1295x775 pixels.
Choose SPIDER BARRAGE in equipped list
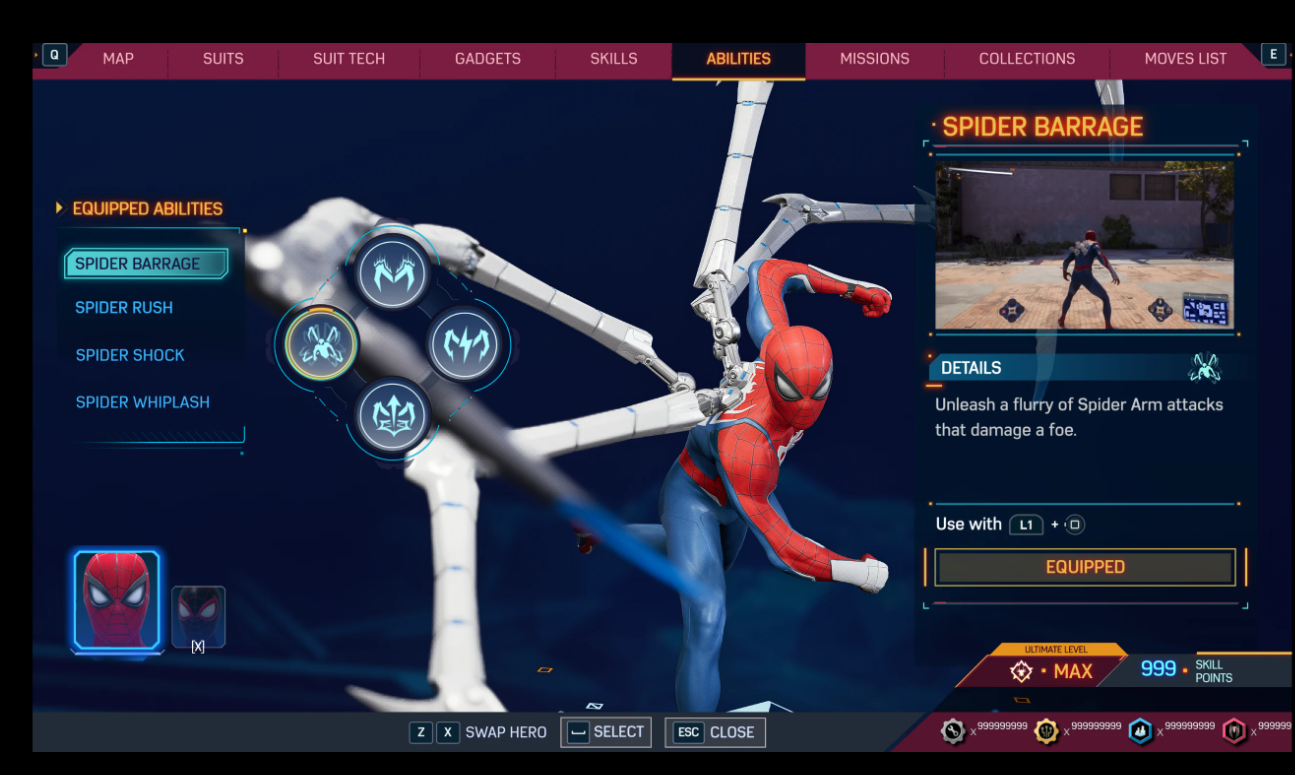(147, 264)
